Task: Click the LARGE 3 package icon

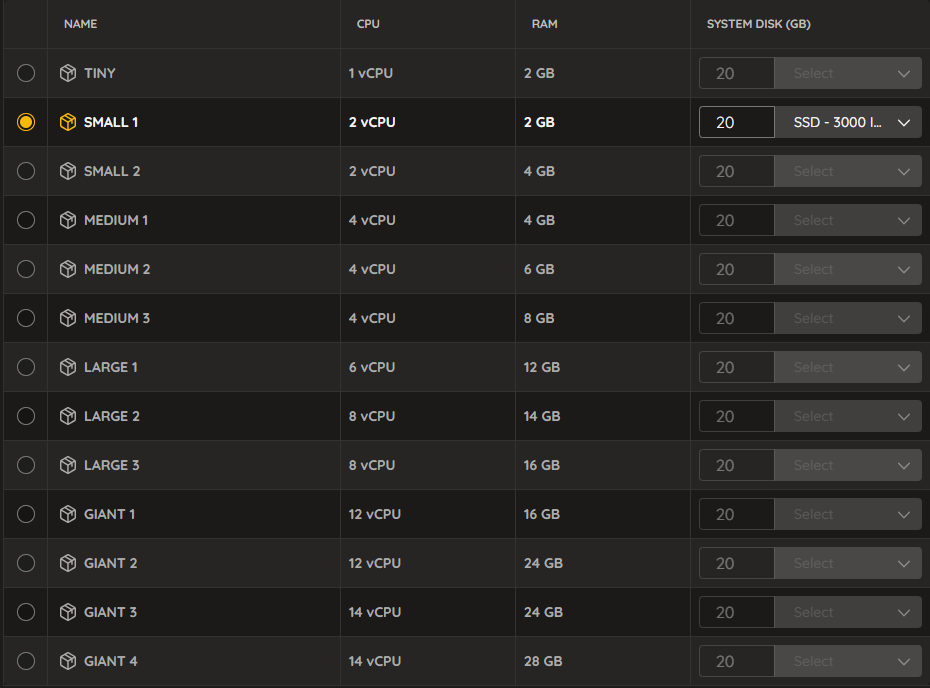Action: pyautogui.click(x=68, y=465)
